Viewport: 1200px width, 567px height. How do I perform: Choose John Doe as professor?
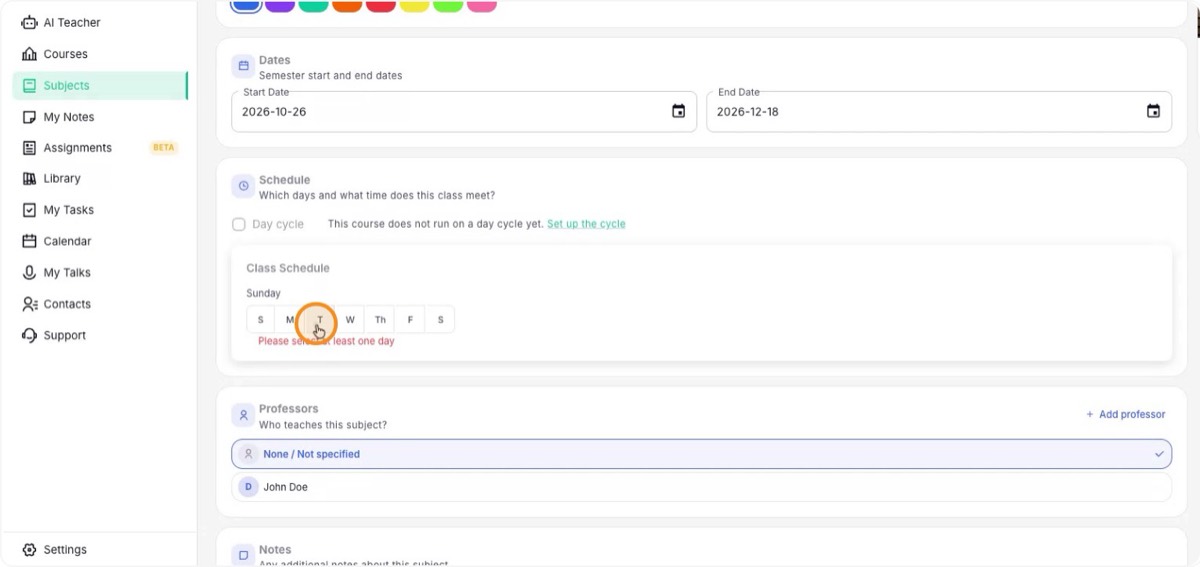tap(701, 487)
